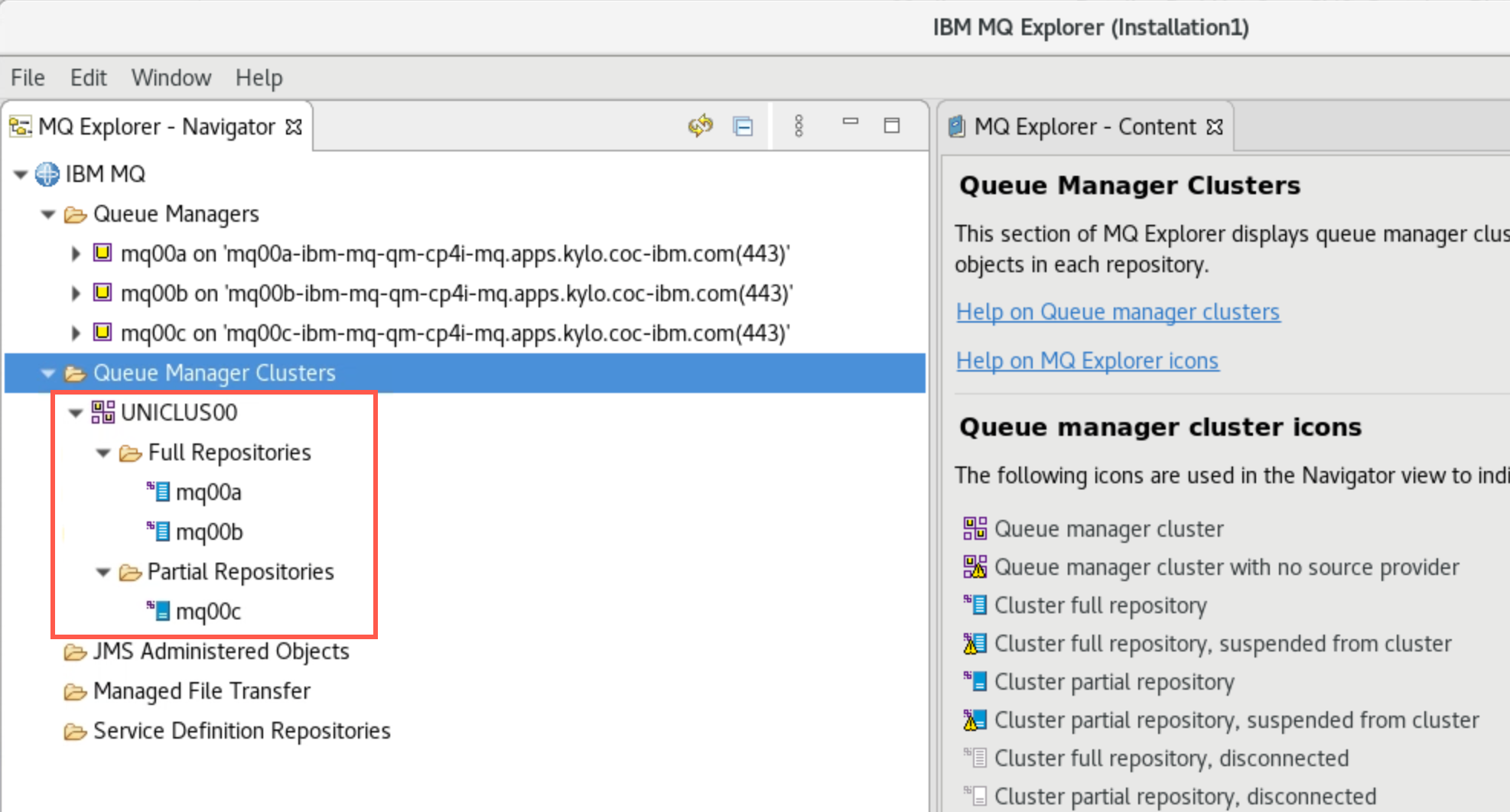Collapse the Full Repositories folder
The image size is (1510, 812).
tap(103, 453)
